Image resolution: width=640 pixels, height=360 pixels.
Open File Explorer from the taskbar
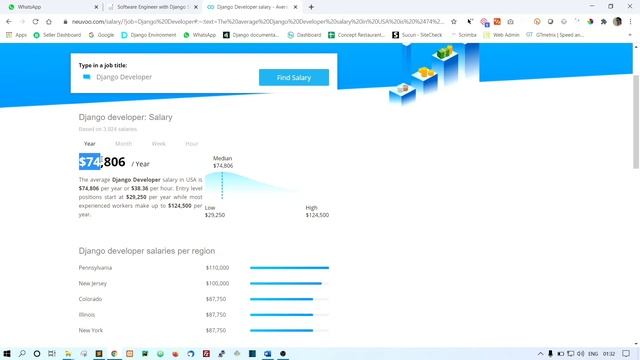click(68, 353)
